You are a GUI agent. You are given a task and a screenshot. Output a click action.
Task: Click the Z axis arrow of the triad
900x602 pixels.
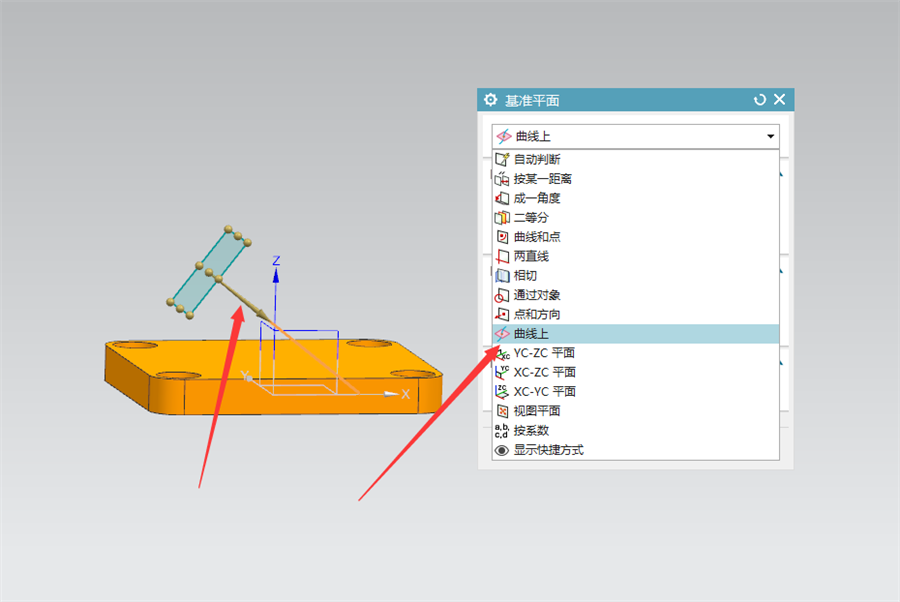coord(276,276)
